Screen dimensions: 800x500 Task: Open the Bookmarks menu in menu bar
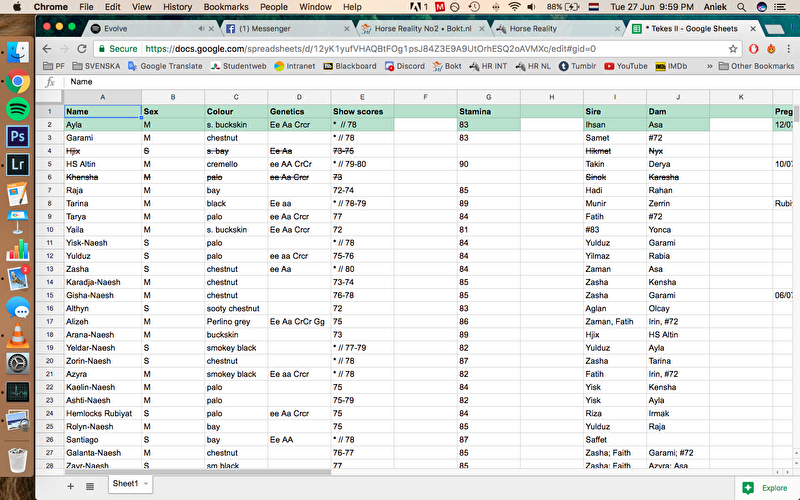click(x=226, y=6)
